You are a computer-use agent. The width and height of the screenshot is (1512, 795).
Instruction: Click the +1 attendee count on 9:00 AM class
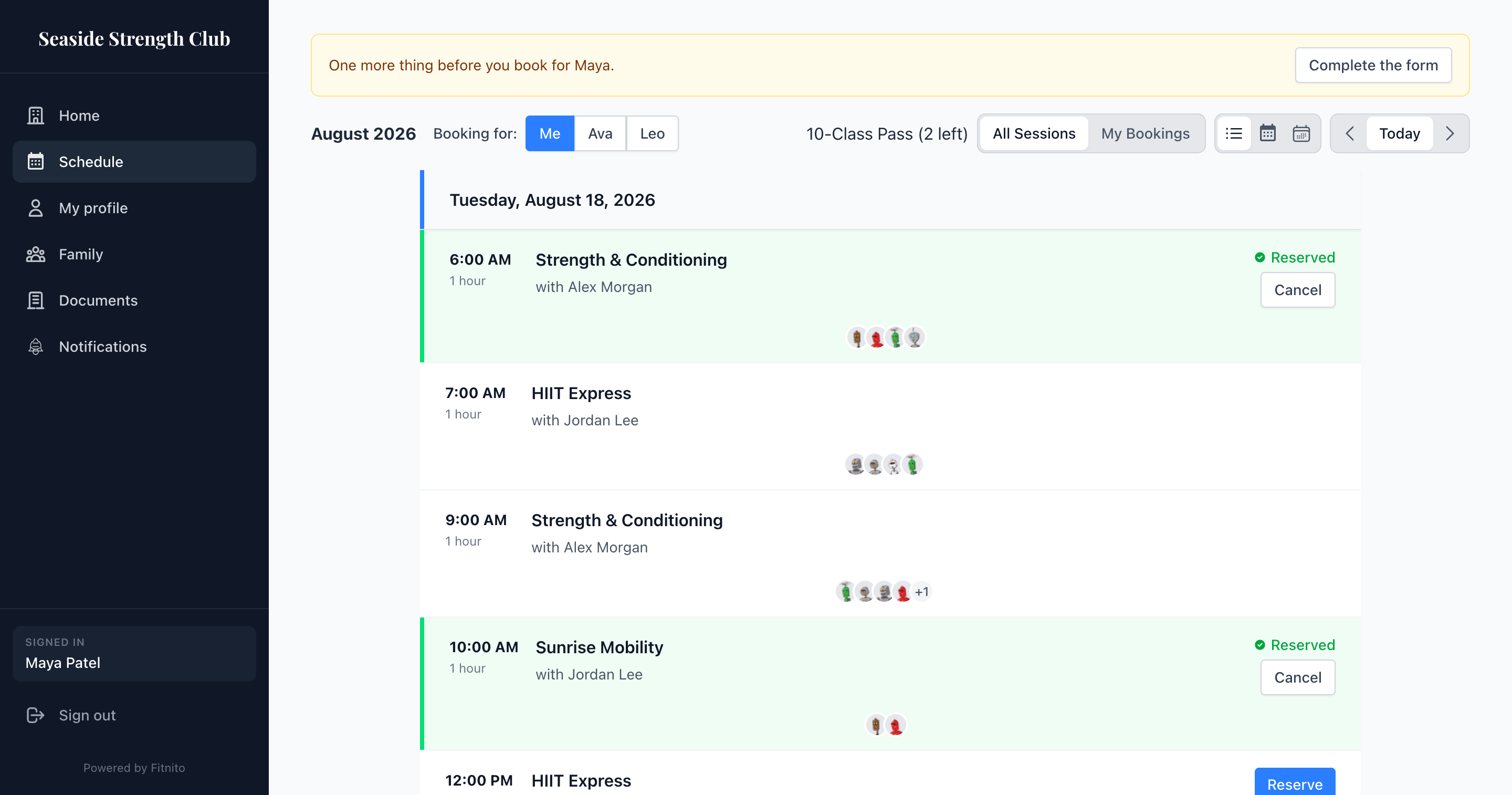(x=922, y=592)
